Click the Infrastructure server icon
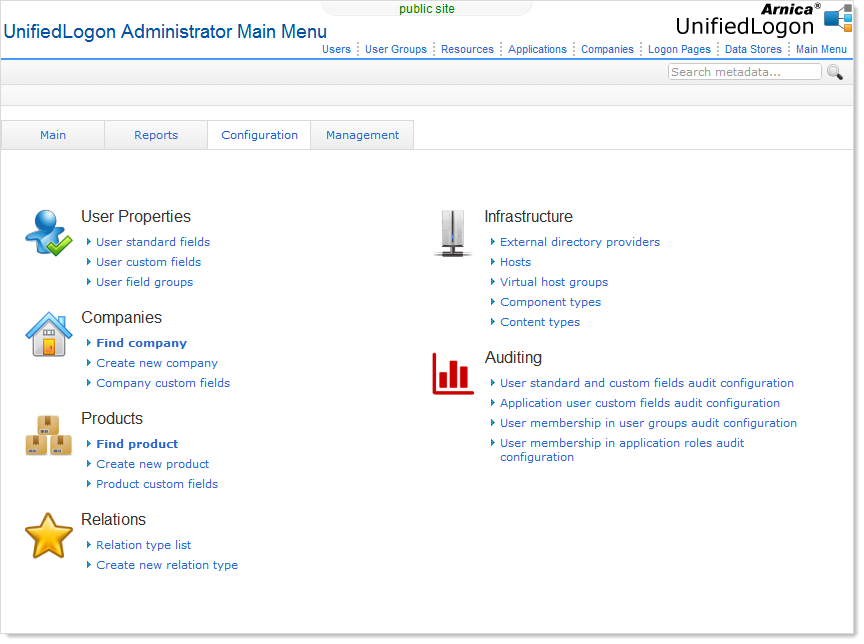This screenshot has height=644, width=864. click(453, 233)
